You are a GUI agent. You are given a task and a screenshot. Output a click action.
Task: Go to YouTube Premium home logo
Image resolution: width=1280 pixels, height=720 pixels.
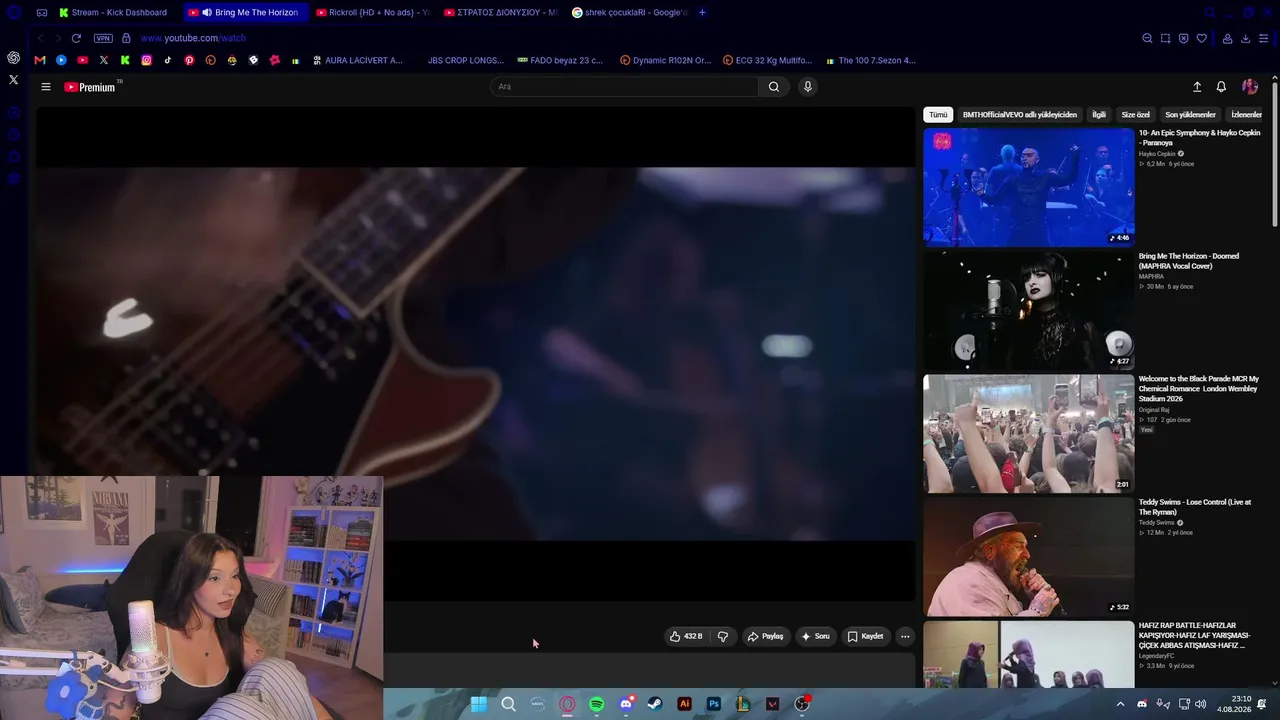coord(90,87)
